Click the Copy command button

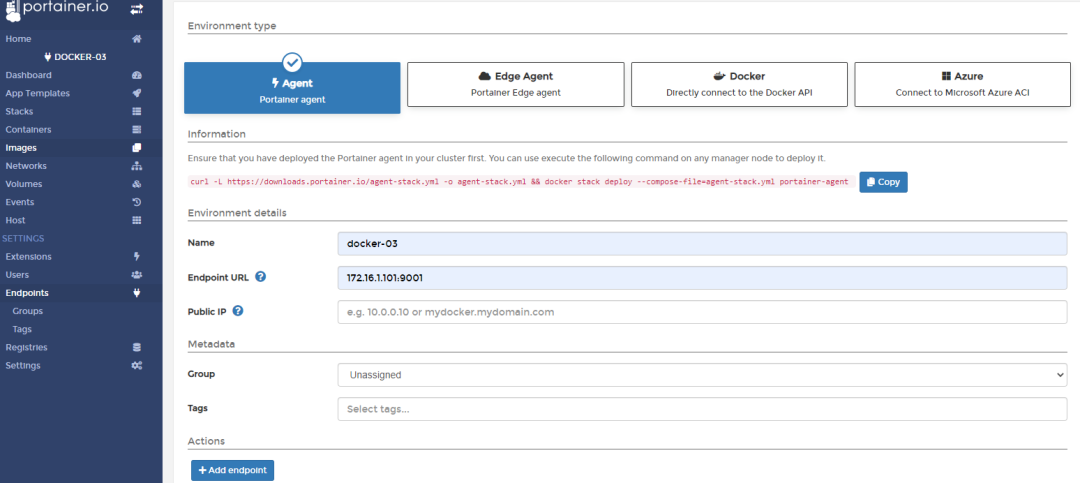(x=883, y=182)
